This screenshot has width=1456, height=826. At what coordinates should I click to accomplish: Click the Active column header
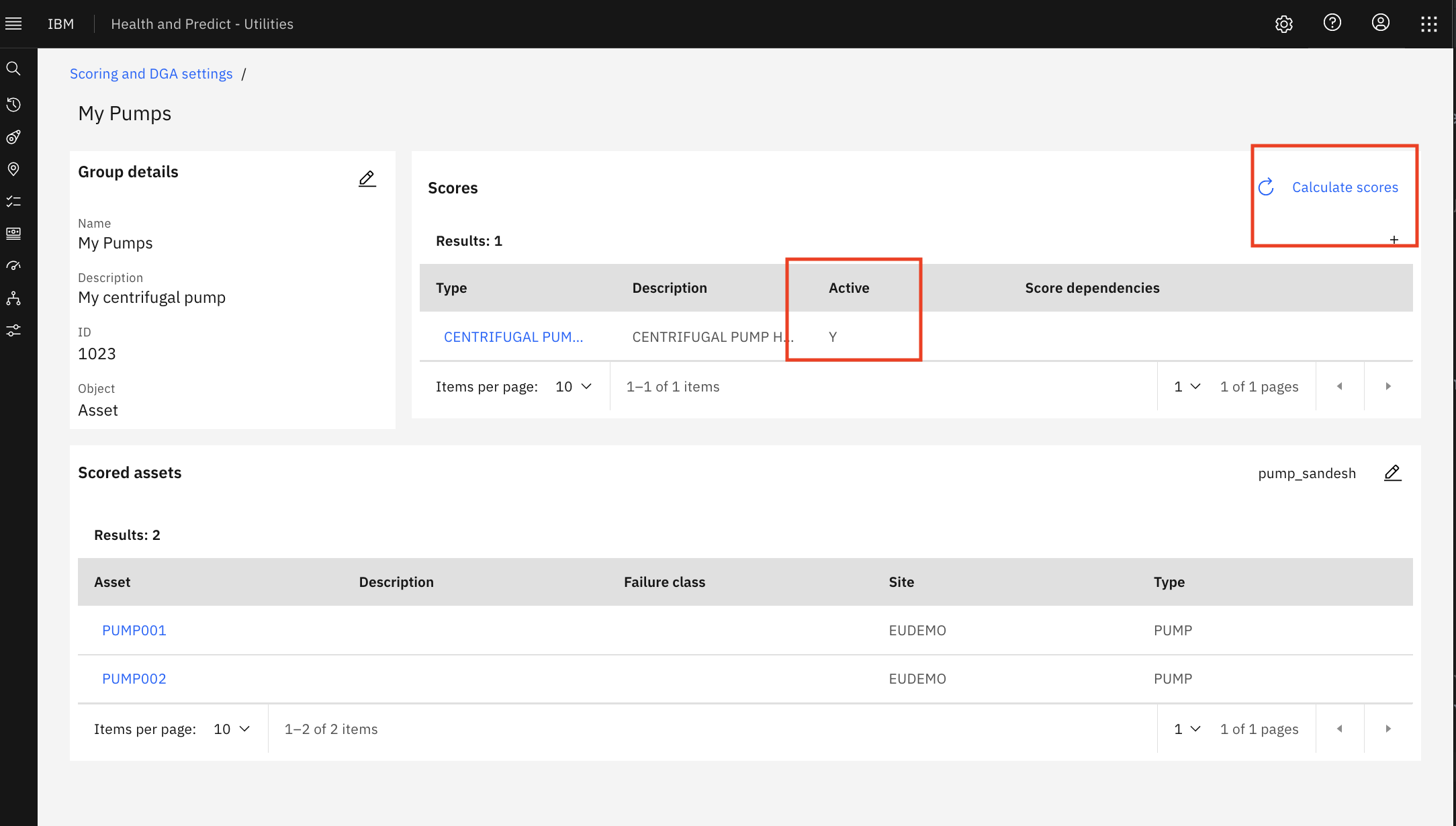tap(849, 288)
